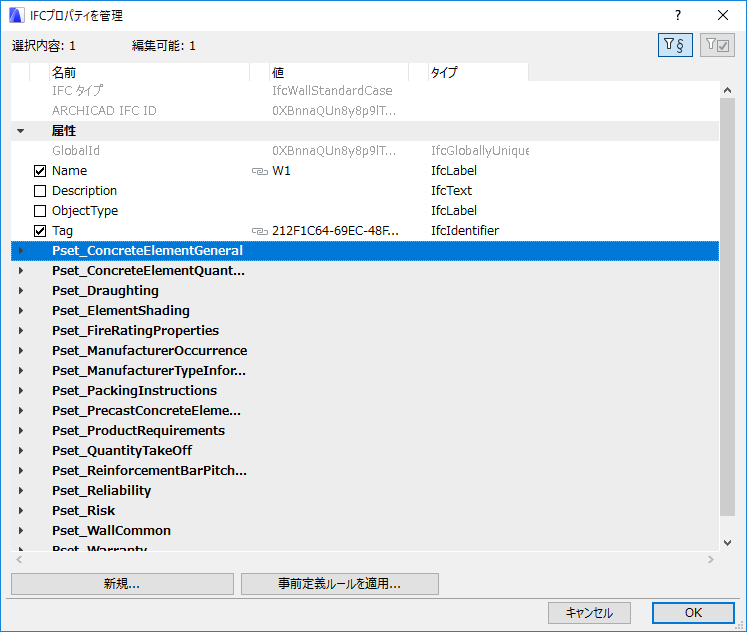747x632 pixels.
Task: Select the Pset_Reliability row label
Action: pos(101,491)
